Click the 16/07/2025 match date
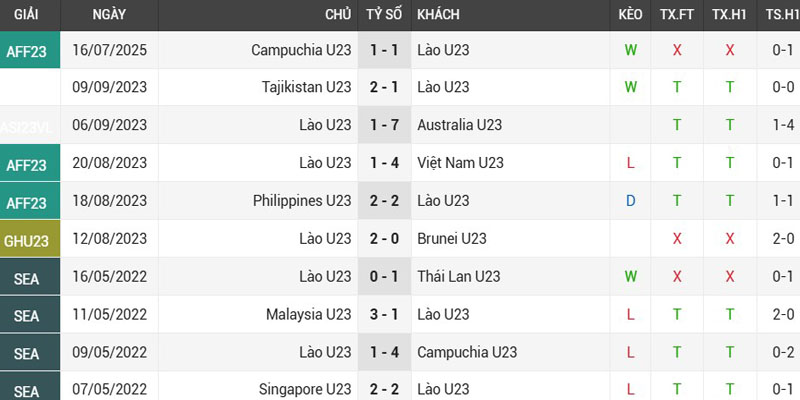The width and height of the screenshot is (800, 400). [109, 49]
